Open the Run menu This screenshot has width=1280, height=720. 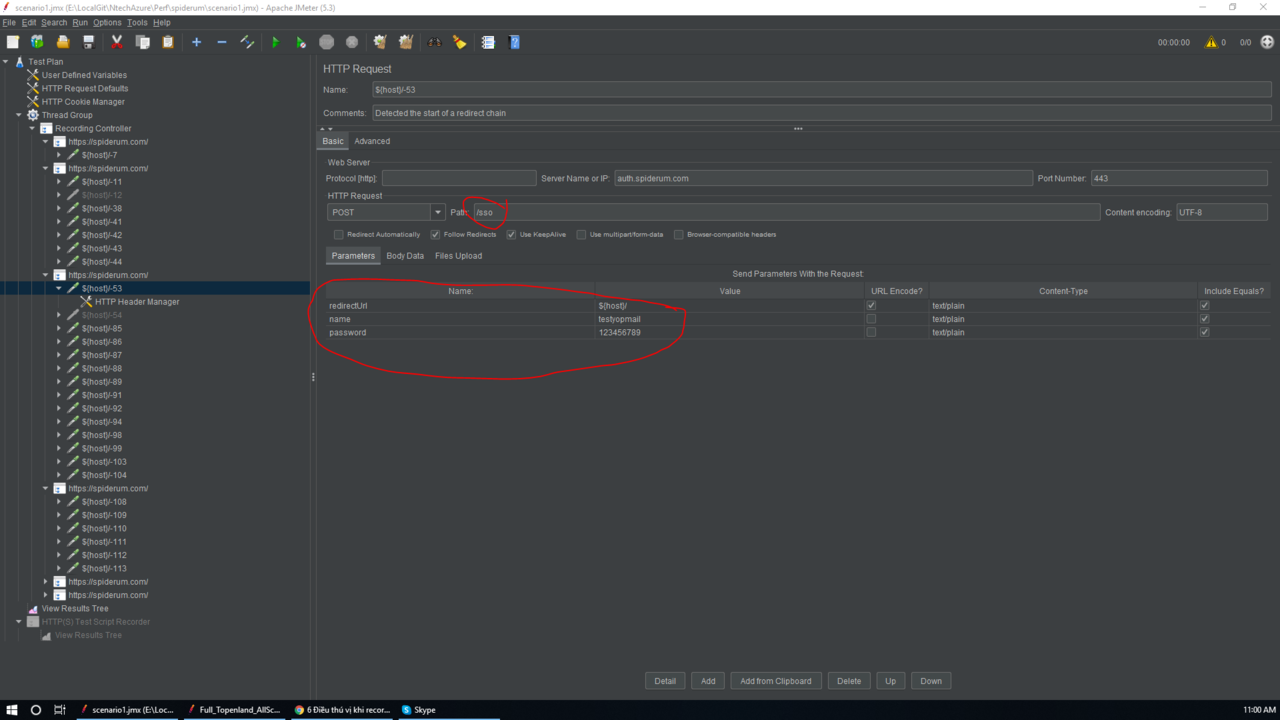tap(80, 22)
